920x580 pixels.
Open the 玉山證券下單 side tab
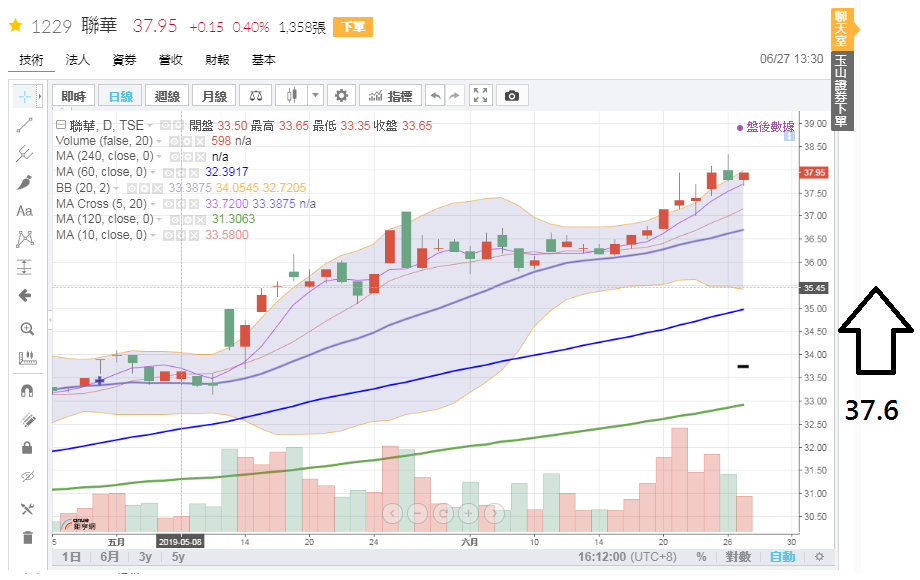843,91
